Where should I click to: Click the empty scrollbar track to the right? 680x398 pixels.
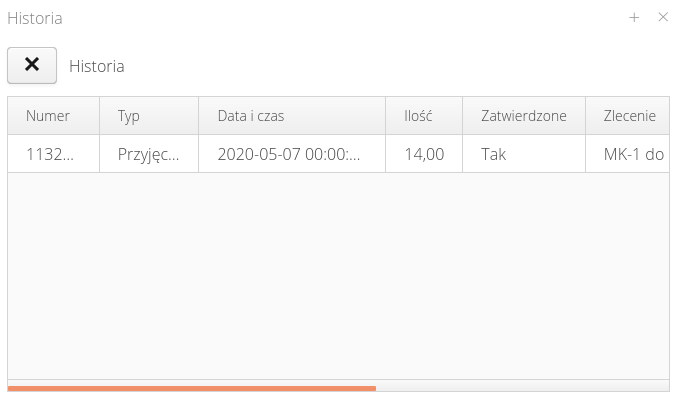pyautogui.click(x=523, y=386)
